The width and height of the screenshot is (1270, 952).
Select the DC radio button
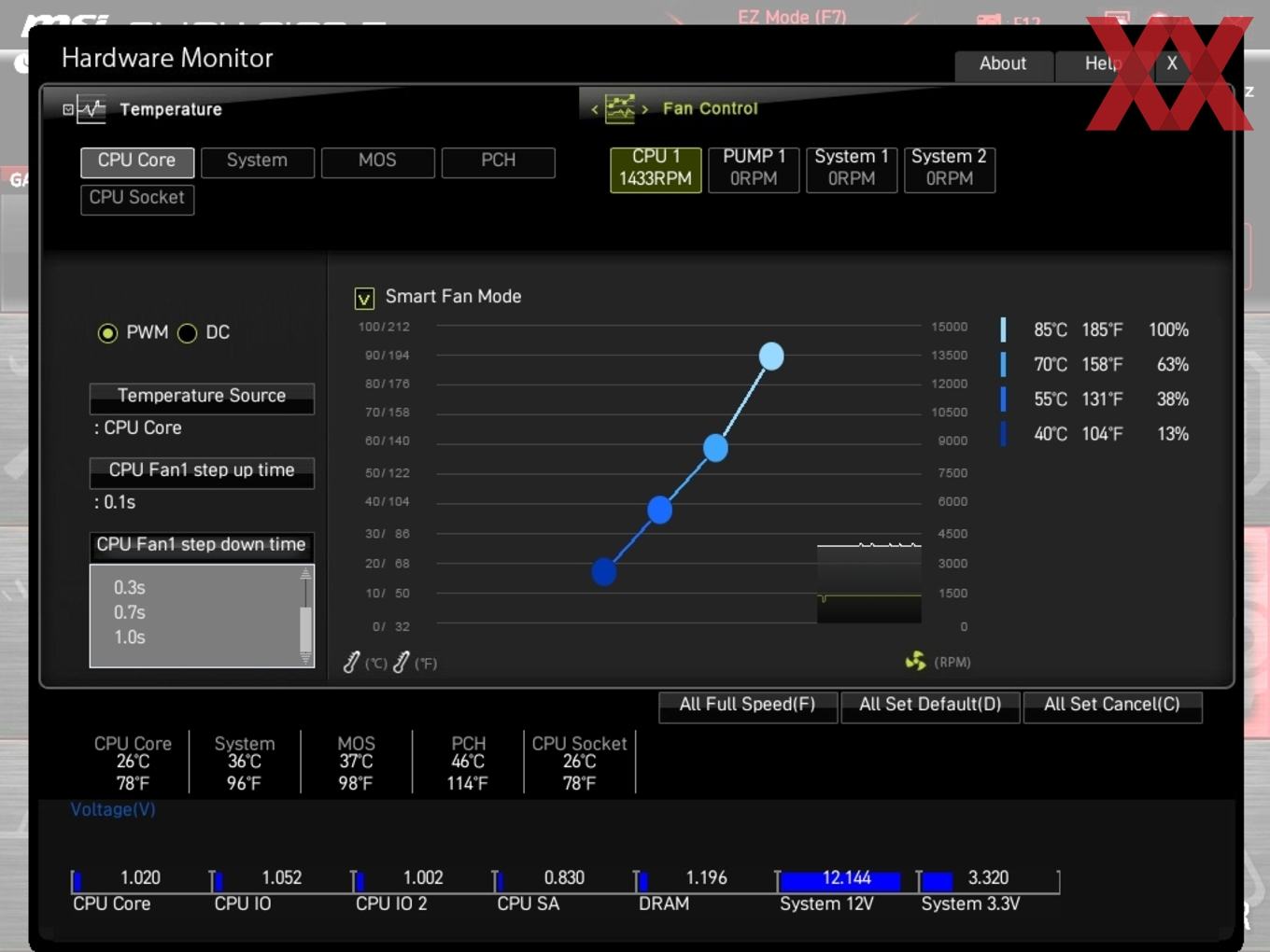pos(188,333)
